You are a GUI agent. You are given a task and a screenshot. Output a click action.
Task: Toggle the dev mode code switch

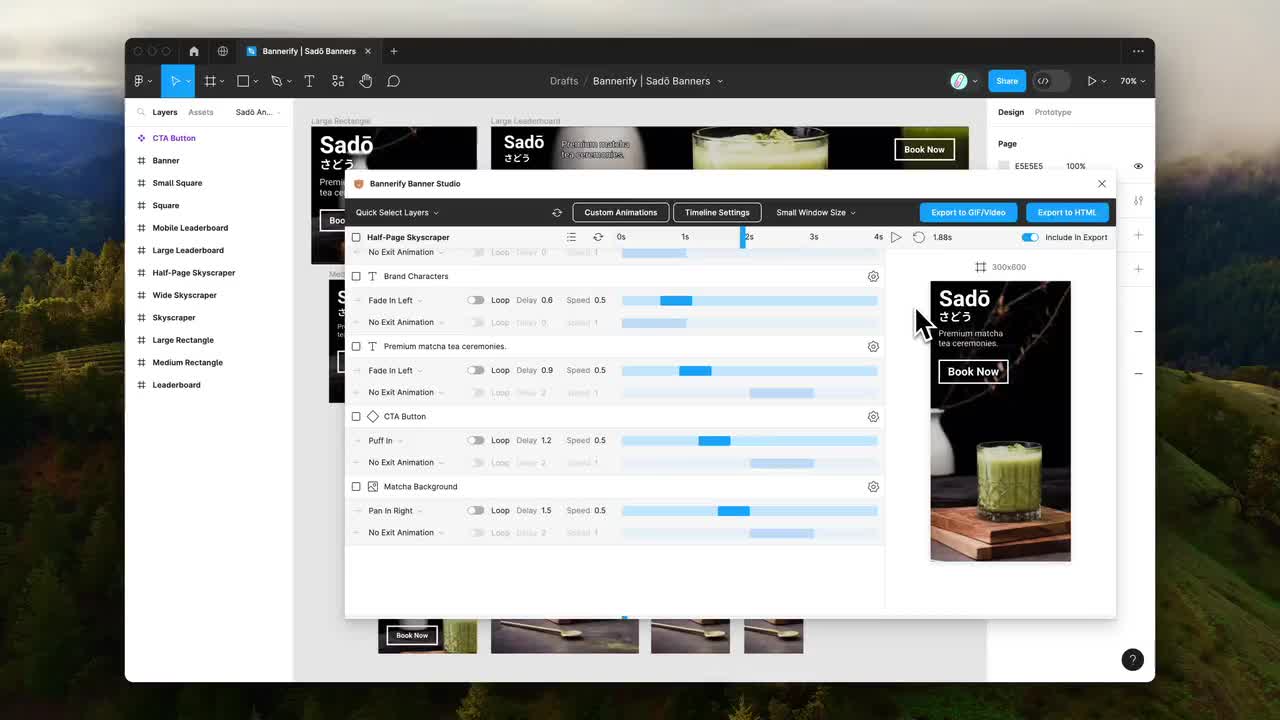pos(1050,81)
